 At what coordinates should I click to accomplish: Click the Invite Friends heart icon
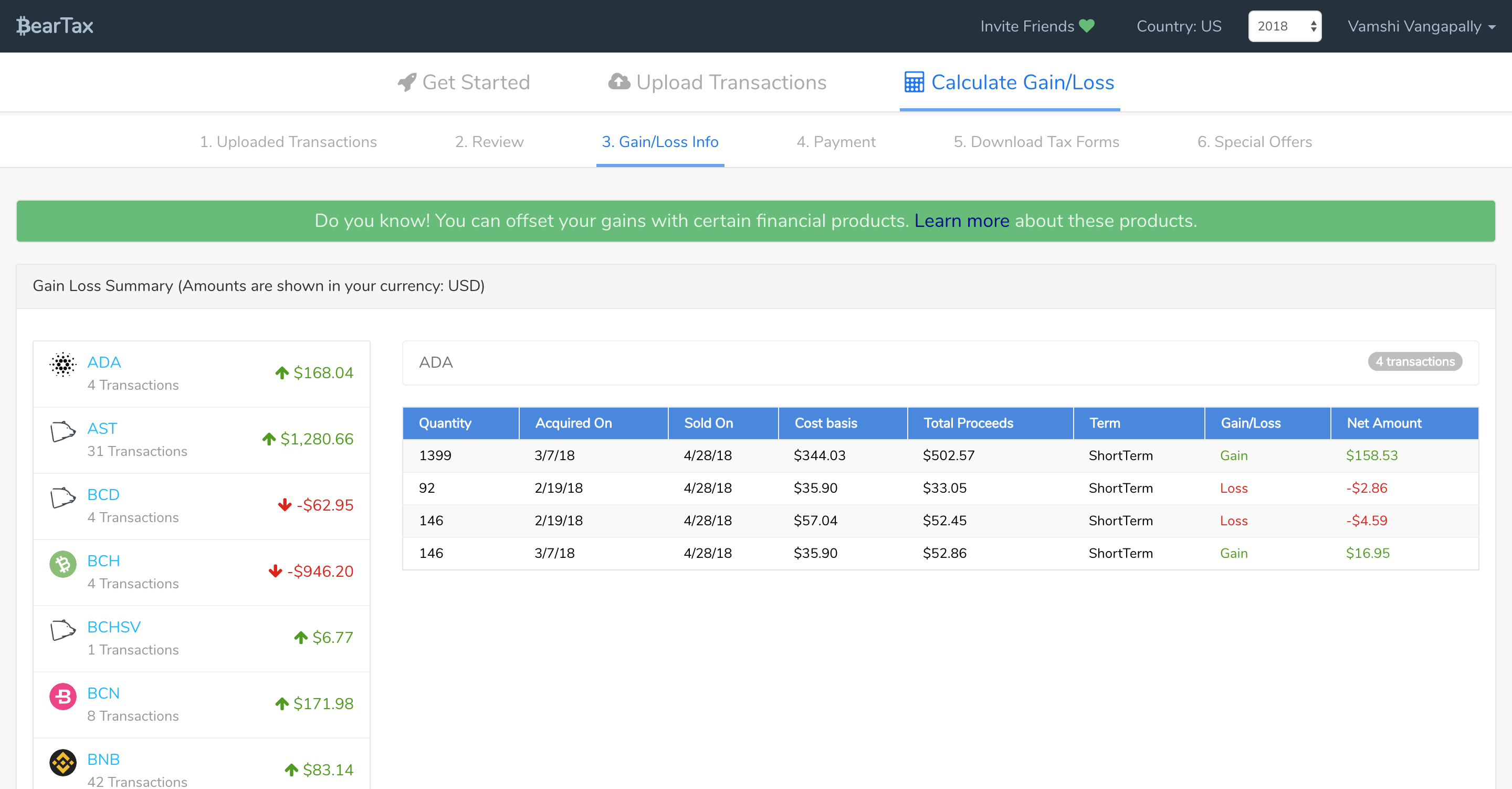coord(1086,26)
